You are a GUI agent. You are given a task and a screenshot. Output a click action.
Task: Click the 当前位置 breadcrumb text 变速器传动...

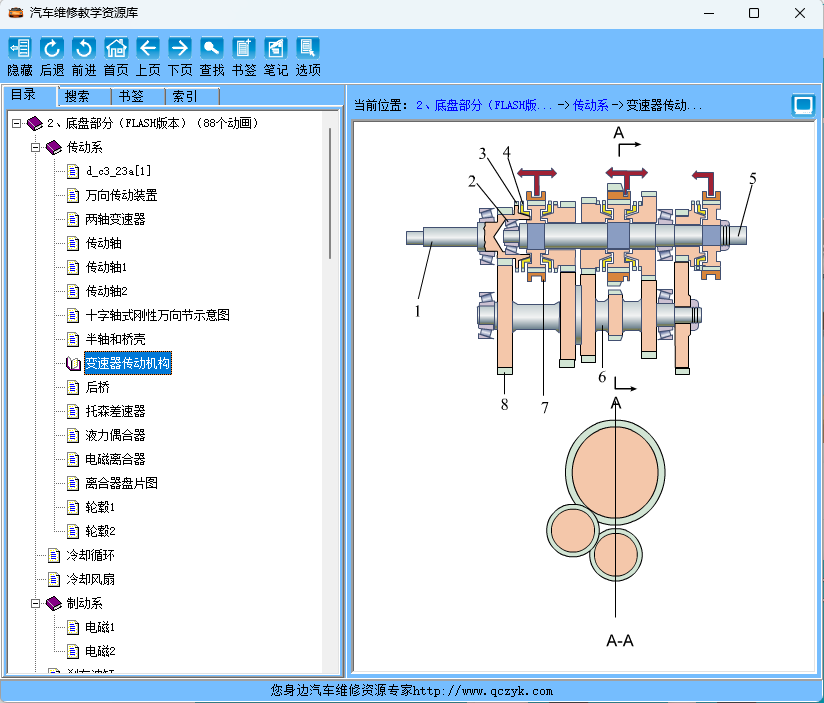click(x=663, y=105)
